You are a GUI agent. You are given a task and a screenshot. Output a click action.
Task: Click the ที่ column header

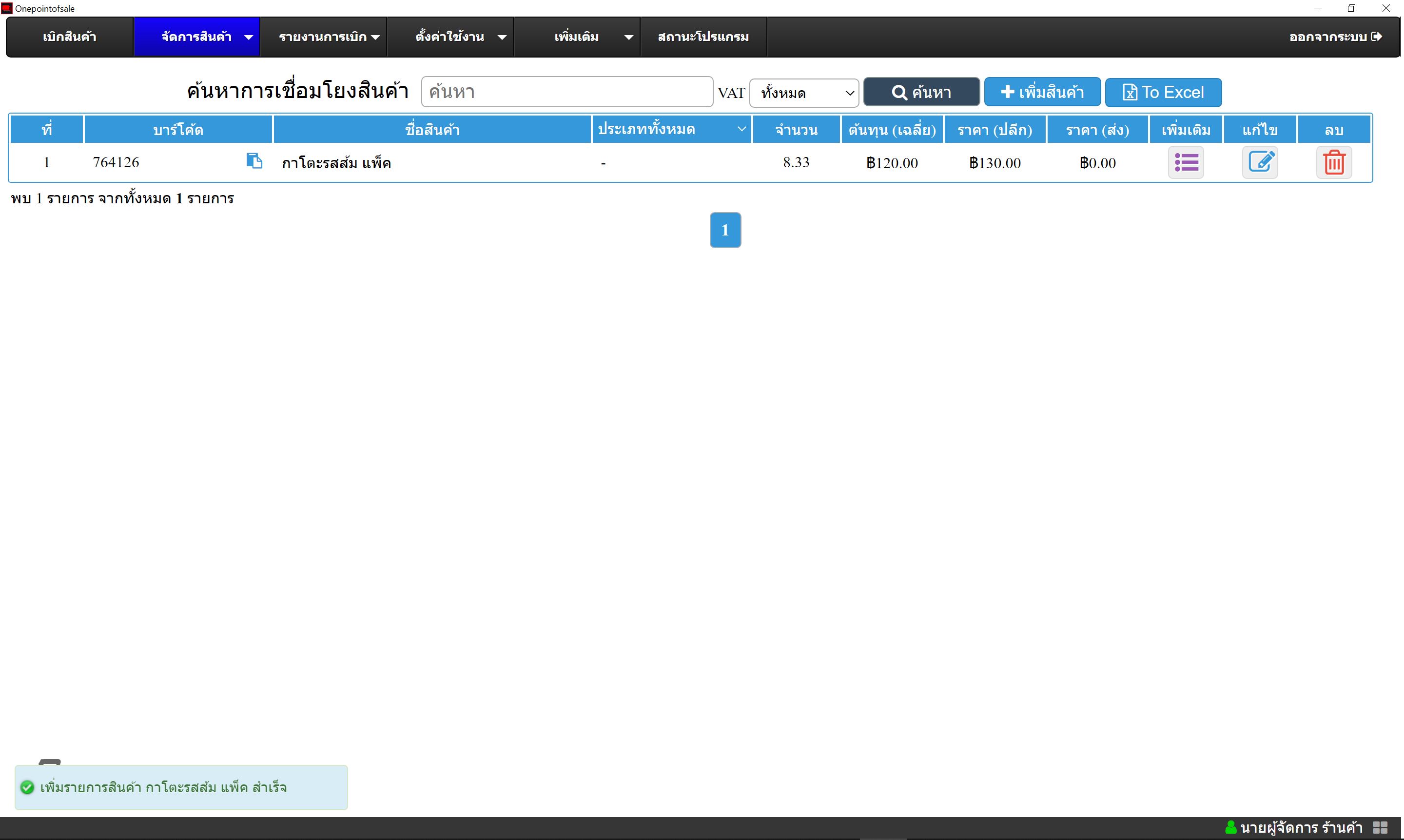point(47,130)
